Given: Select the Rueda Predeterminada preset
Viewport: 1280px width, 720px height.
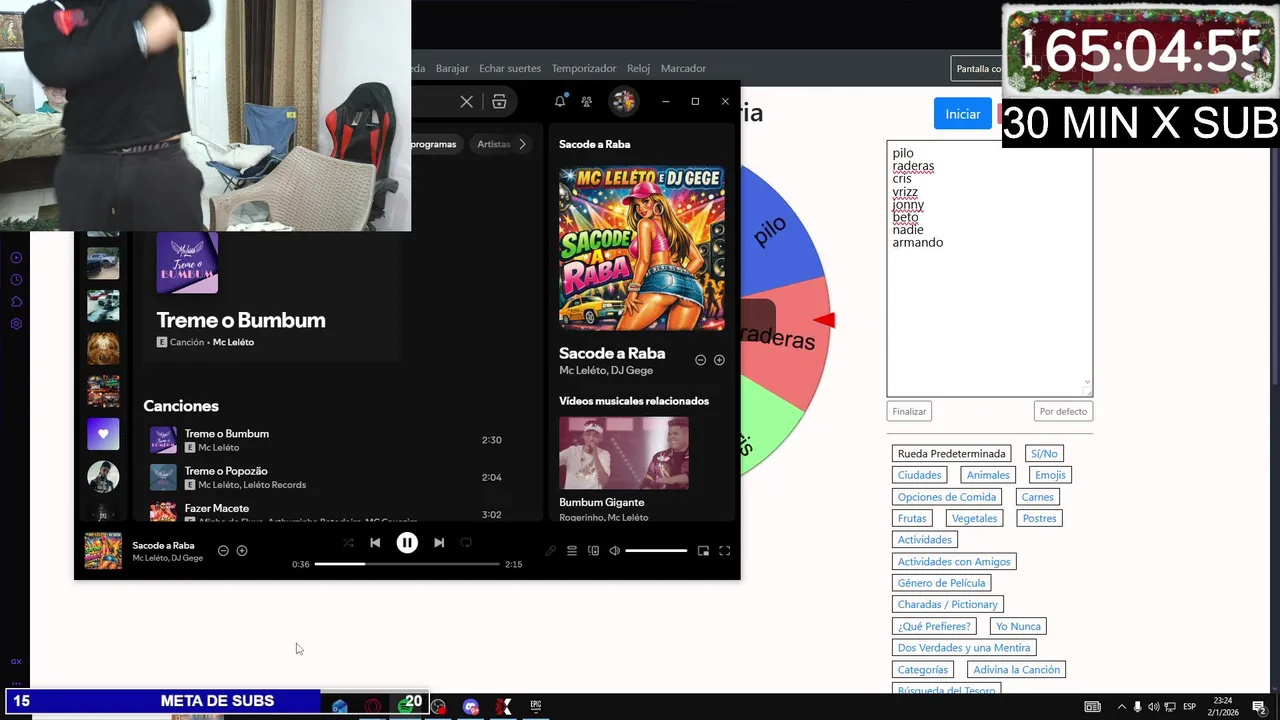Looking at the screenshot, I should [x=951, y=454].
